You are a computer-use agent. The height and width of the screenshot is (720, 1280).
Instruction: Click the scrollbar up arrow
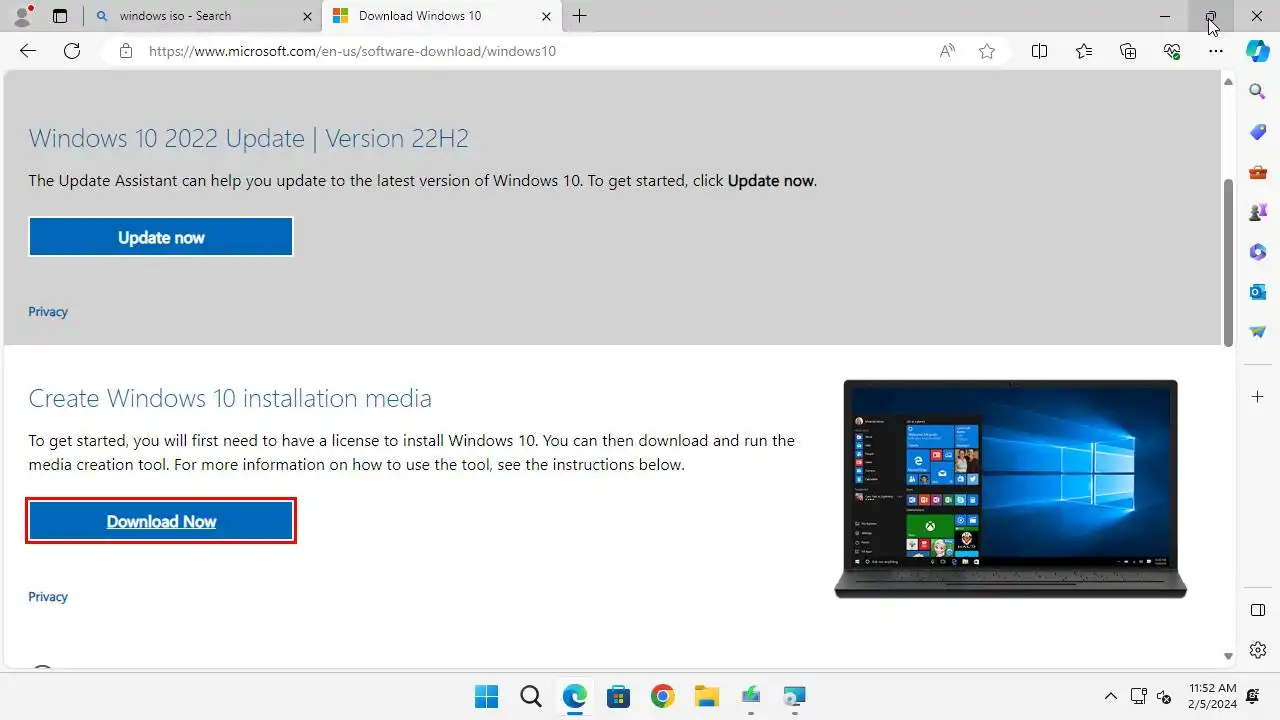[x=1229, y=81]
